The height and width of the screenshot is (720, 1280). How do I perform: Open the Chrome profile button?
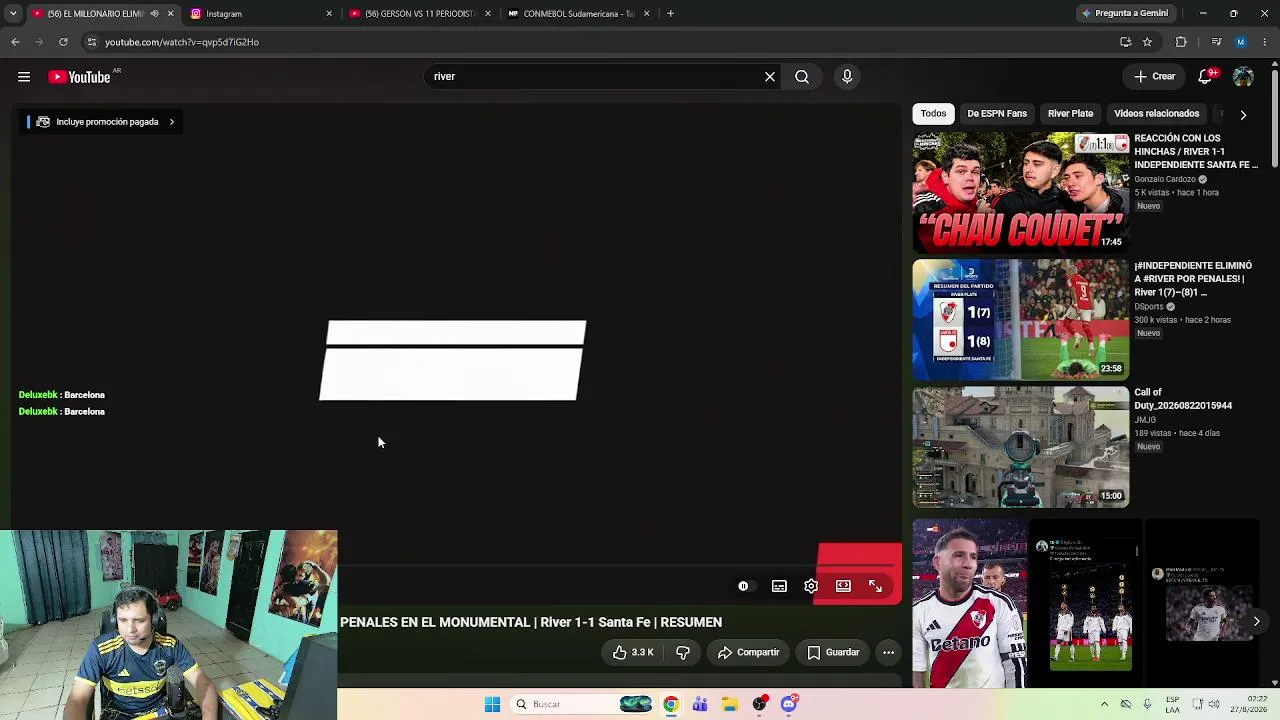pos(1240,42)
